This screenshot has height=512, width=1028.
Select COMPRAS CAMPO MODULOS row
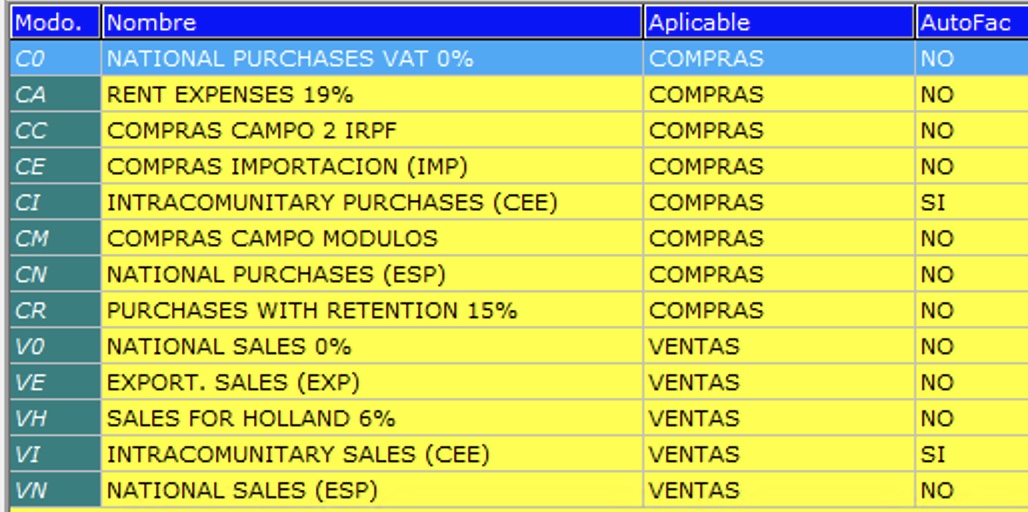coord(272,239)
